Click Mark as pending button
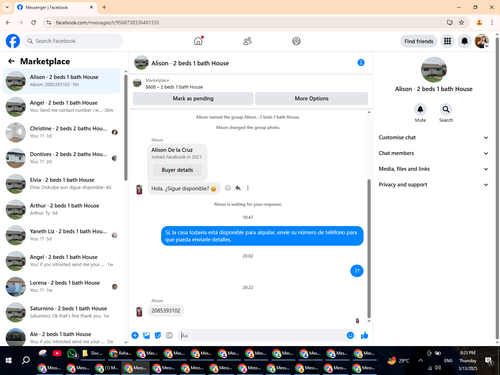The image size is (500, 375). click(x=193, y=98)
